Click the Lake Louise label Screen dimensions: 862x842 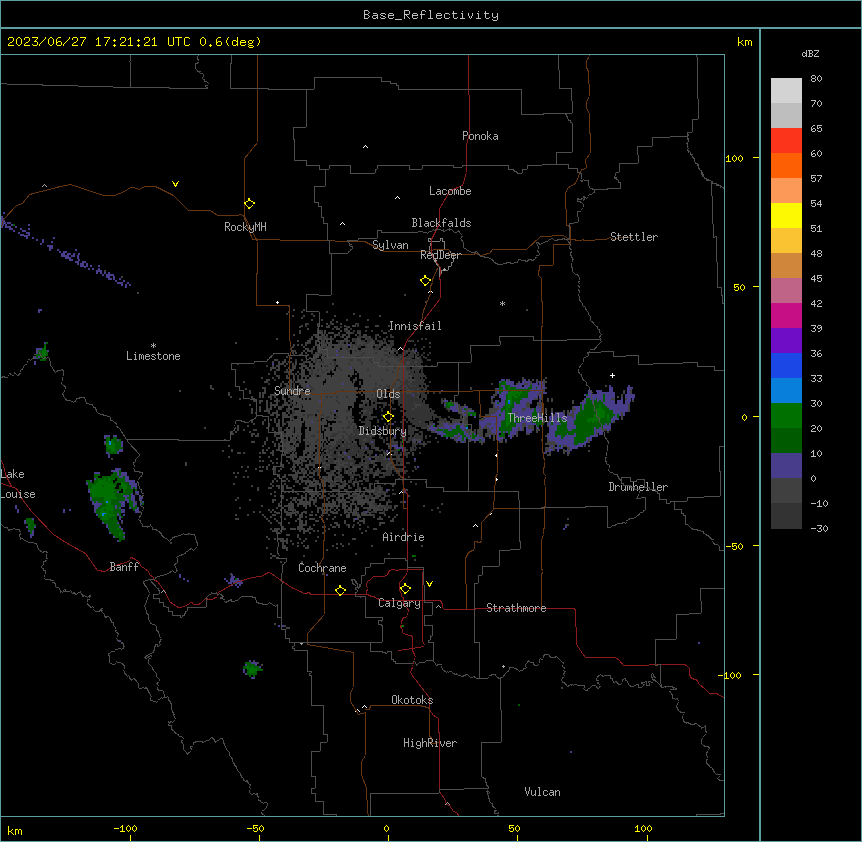[x=18, y=484]
